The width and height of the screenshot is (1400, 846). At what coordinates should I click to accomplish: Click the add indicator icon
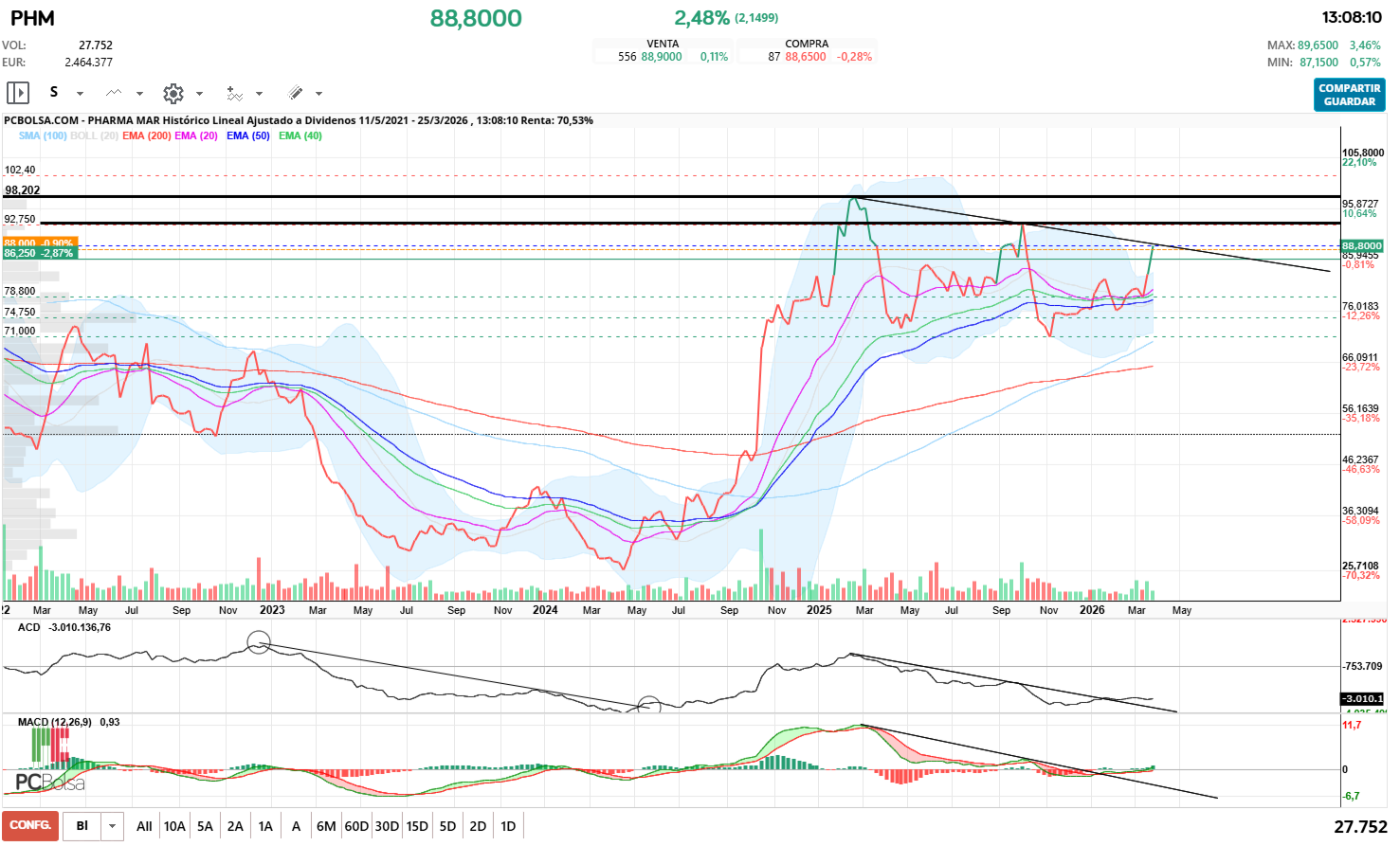[234, 93]
